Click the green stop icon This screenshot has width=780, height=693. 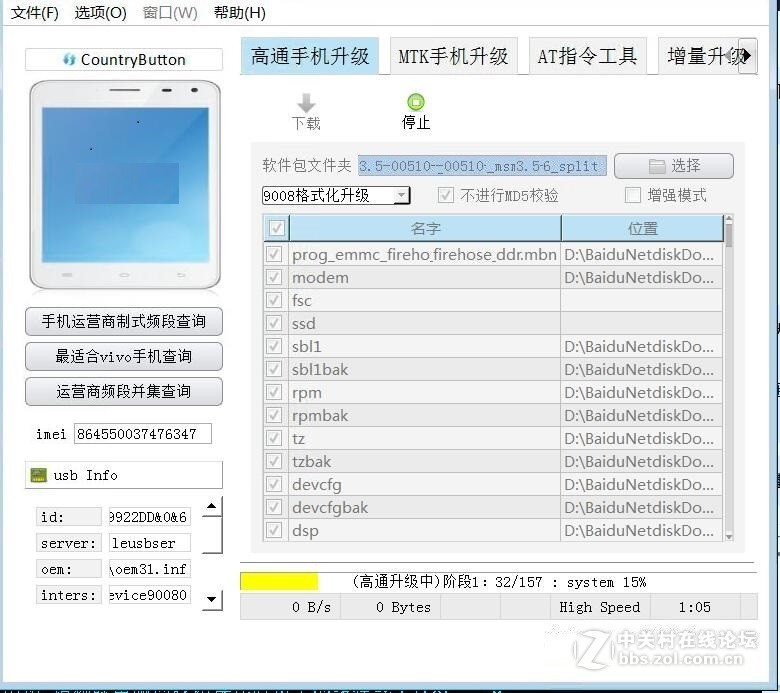[x=416, y=102]
